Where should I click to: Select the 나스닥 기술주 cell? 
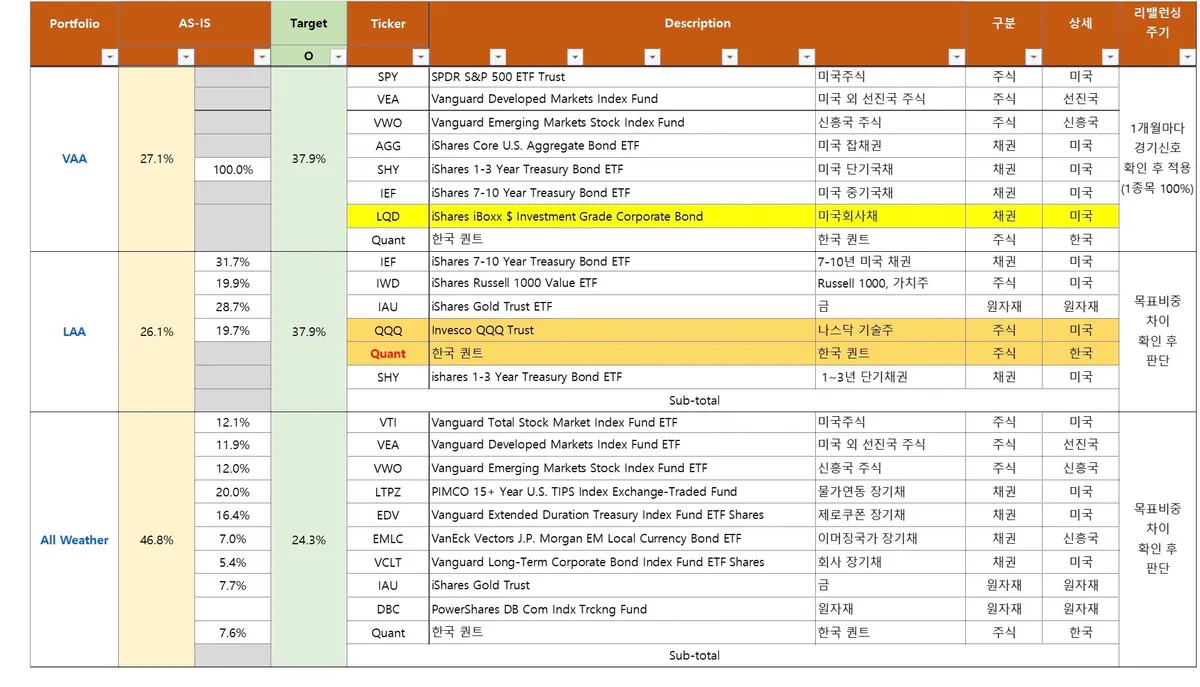[890, 330]
